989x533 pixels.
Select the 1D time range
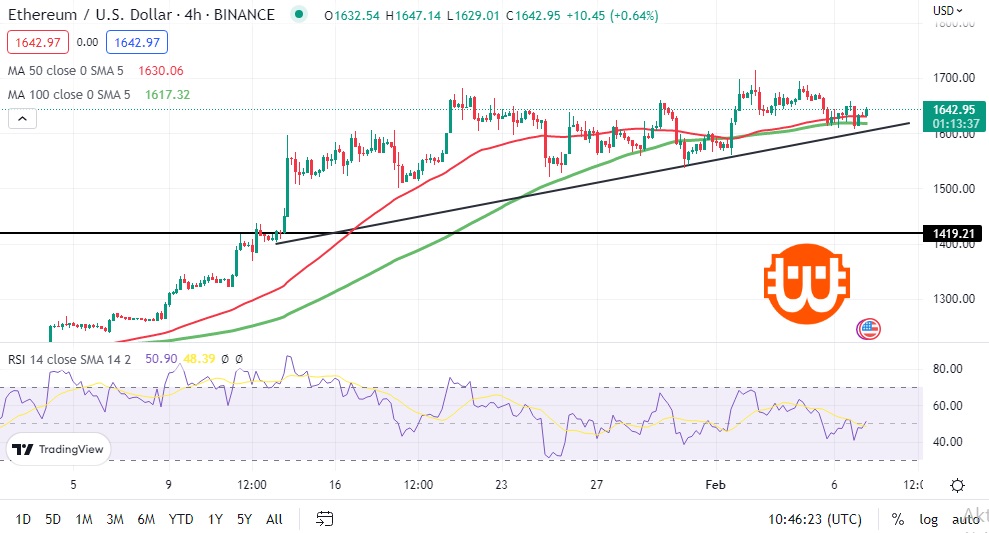tap(23, 519)
